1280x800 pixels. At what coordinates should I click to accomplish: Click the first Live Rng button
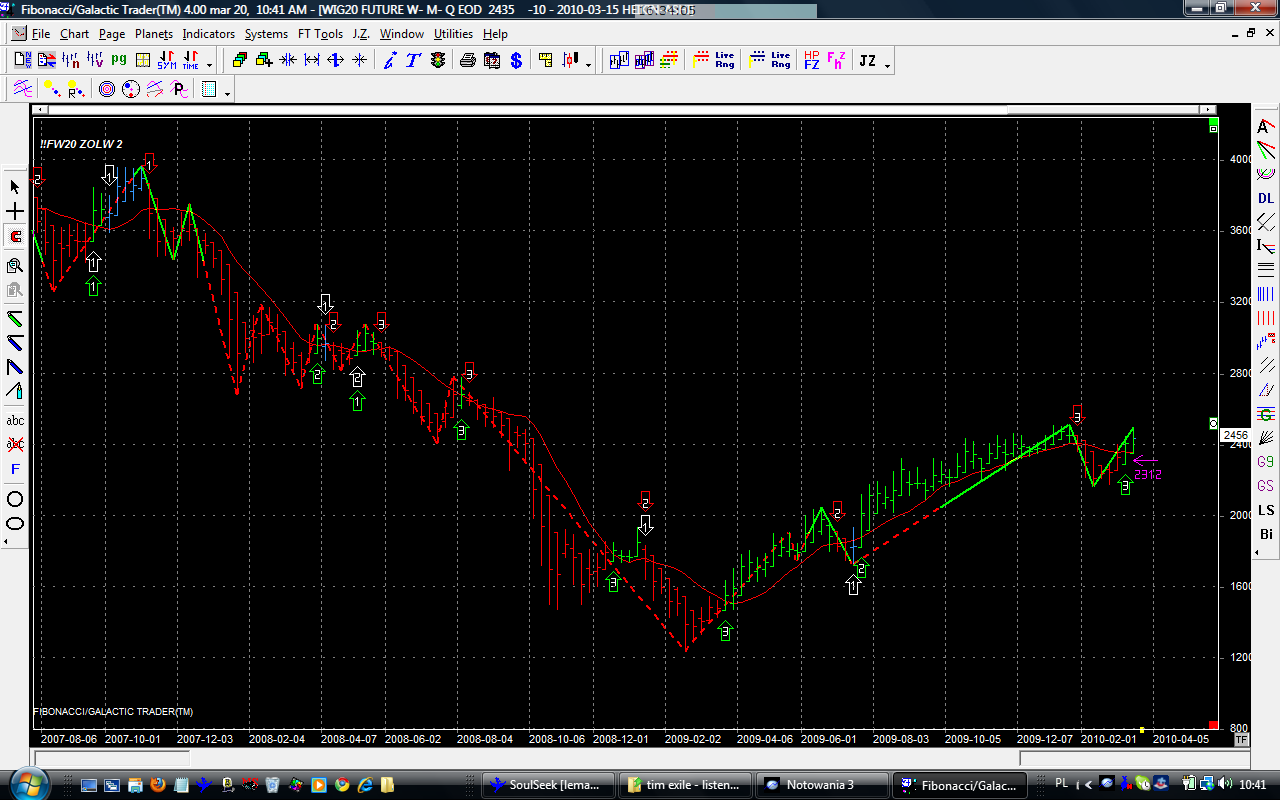[724, 61]
